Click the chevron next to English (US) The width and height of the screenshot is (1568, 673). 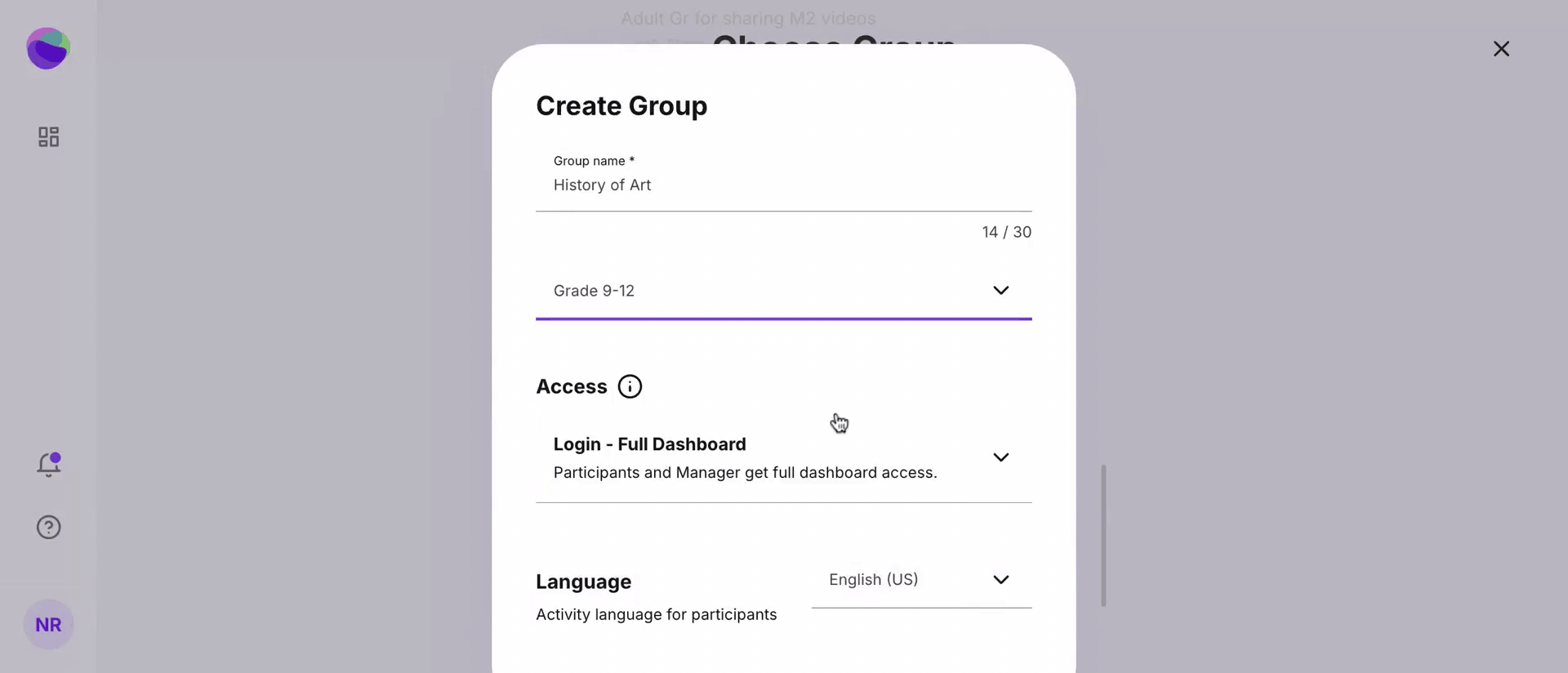(1000, 580)
